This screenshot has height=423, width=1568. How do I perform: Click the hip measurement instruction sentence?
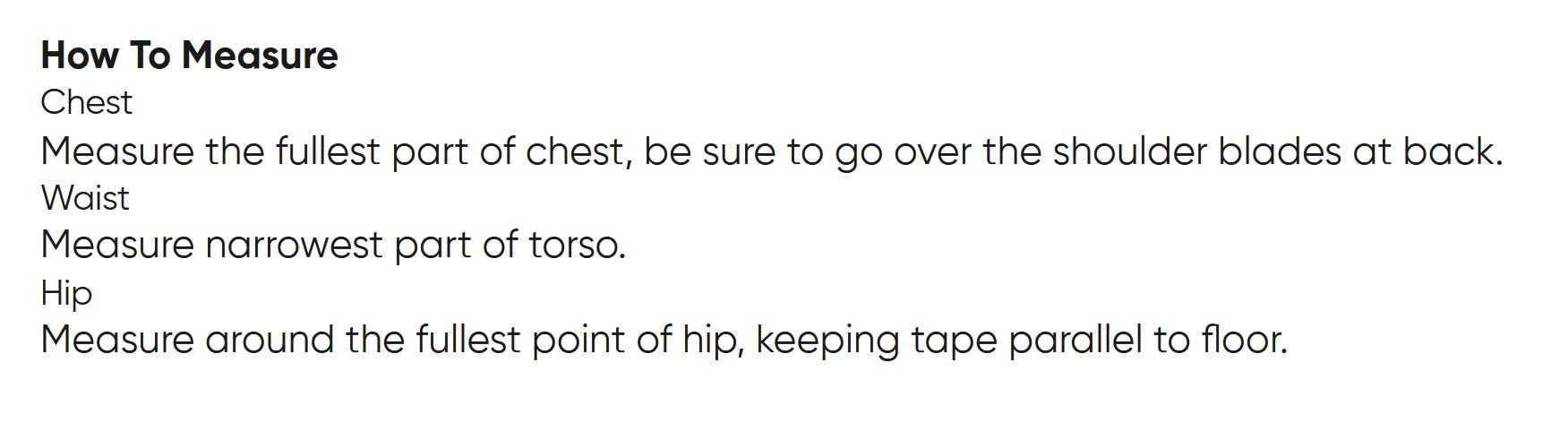point(663,341)
